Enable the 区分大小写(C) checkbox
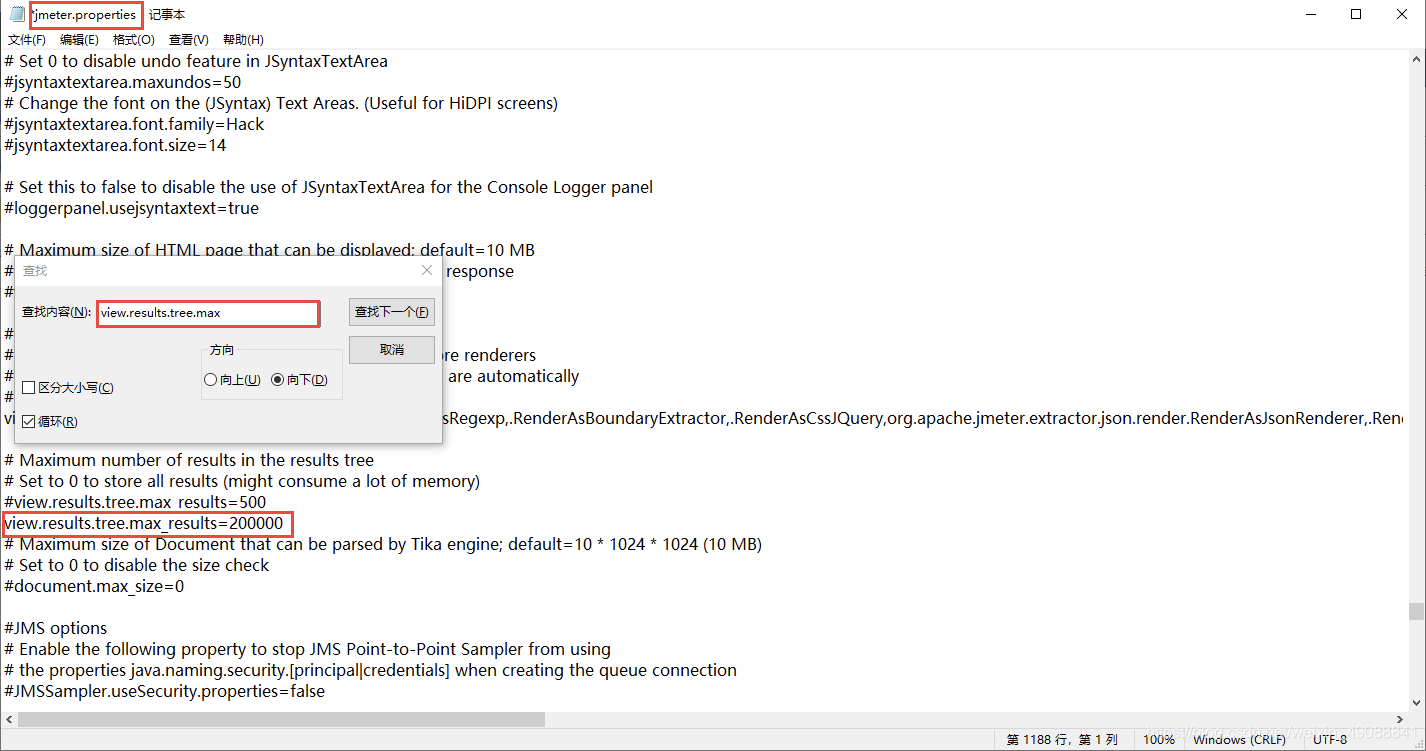The width and height of the screenshot is (1426, 751). (x=29, y=388)
